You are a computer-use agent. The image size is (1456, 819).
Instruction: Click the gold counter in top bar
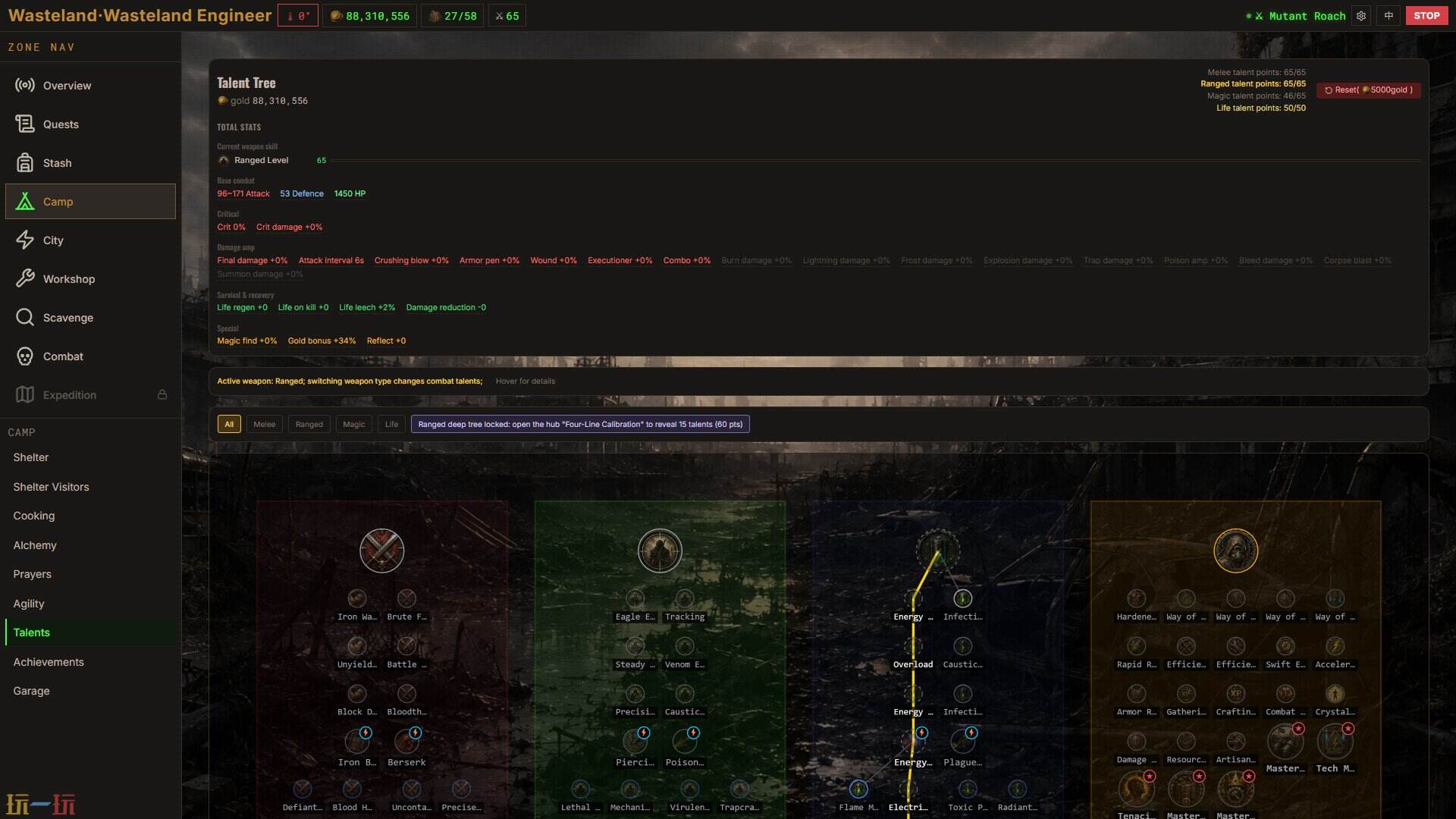(370, 16)
